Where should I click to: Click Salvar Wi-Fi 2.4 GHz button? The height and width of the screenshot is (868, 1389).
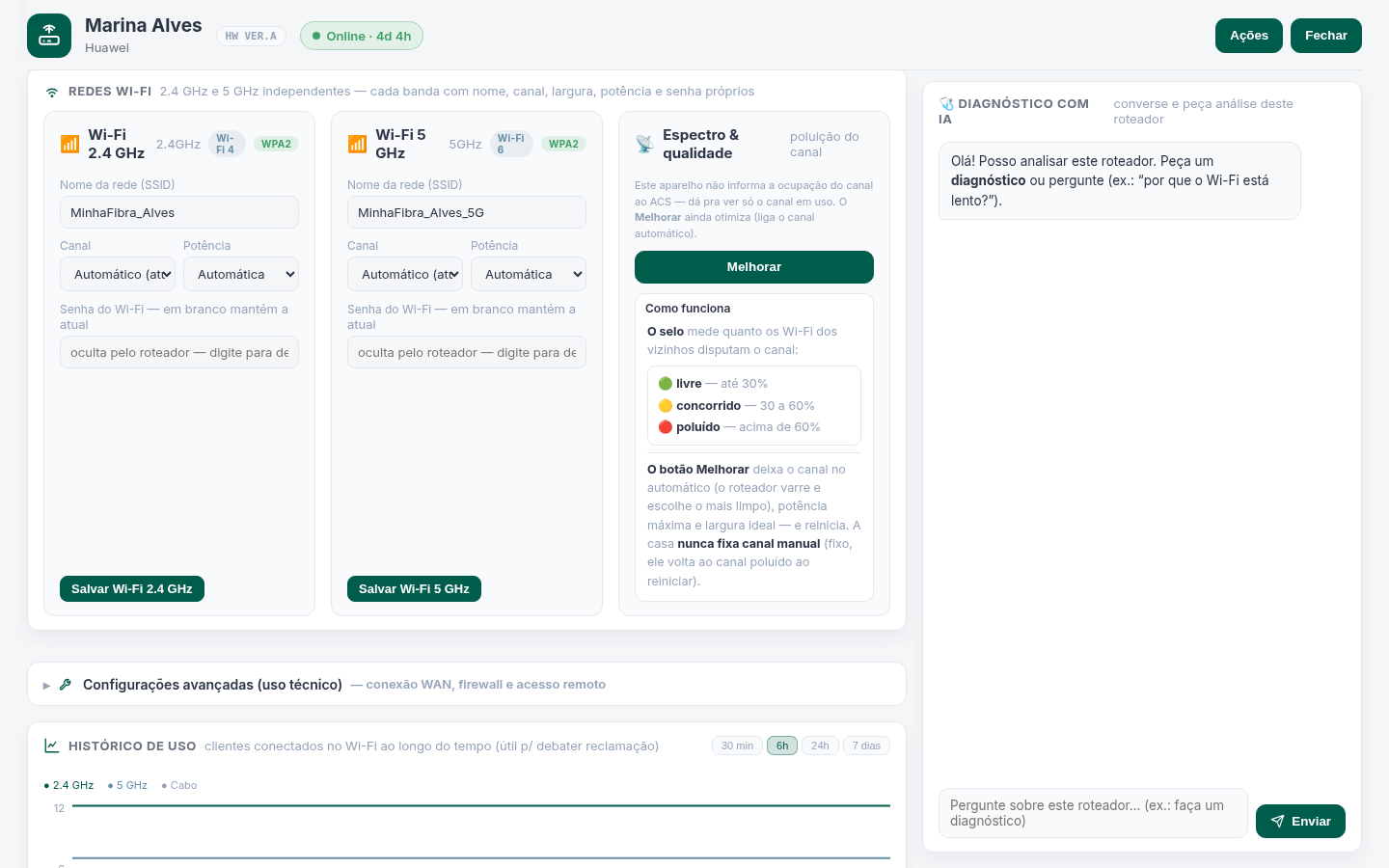pyautogui.click(x=132, y=589)
